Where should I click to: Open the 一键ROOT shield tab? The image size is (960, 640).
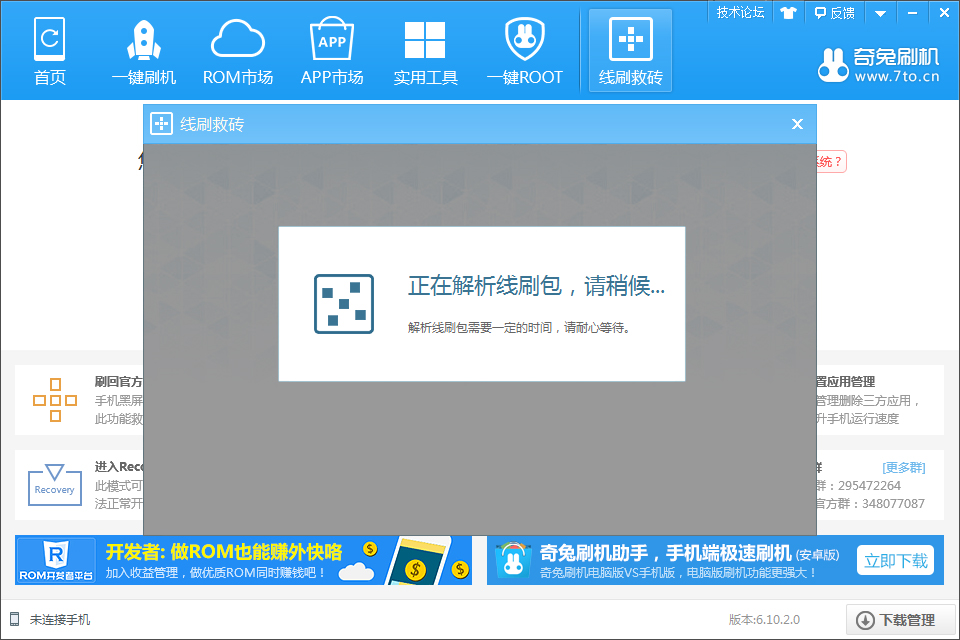pos(525,51)
